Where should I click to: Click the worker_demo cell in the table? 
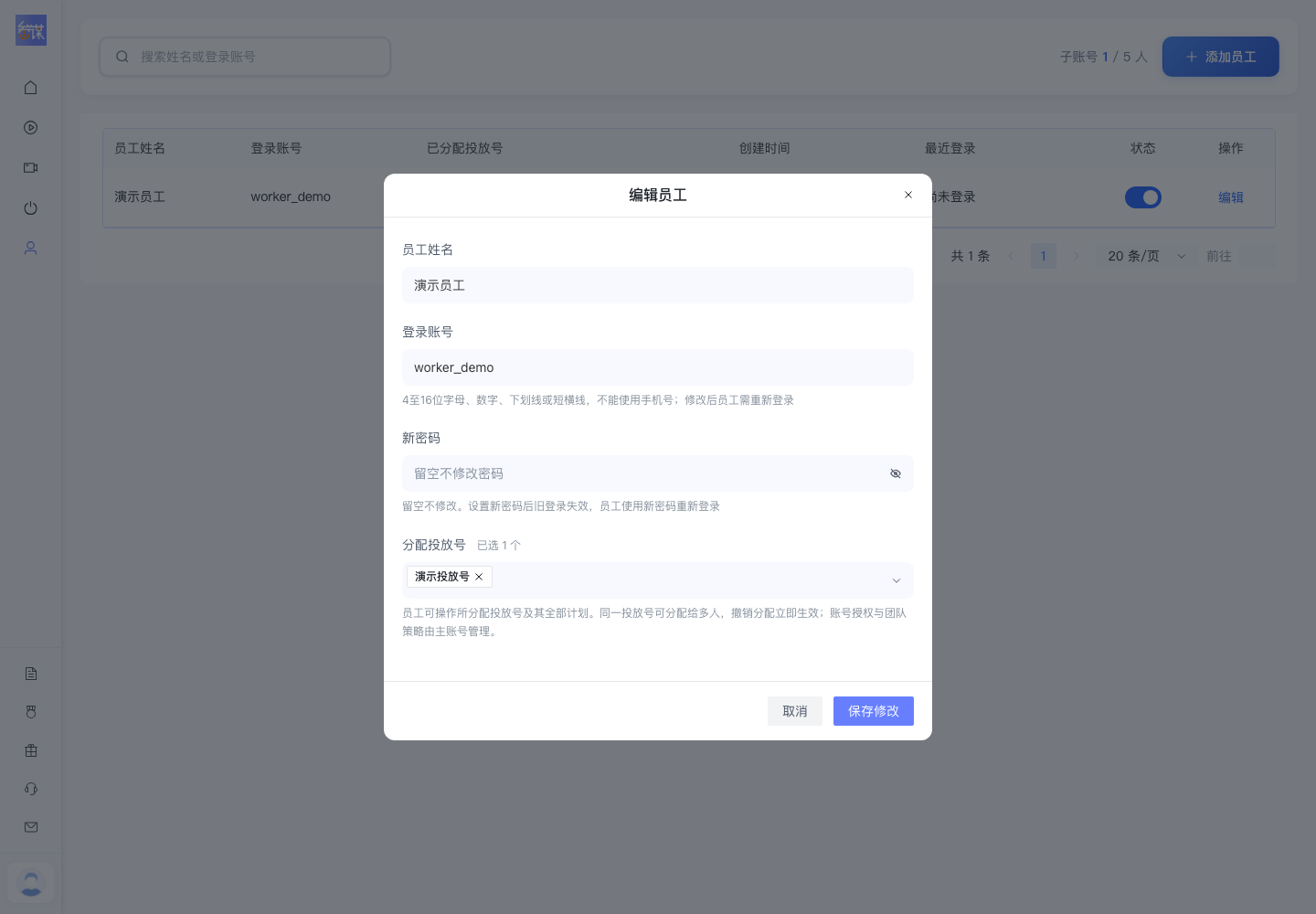(x=291, y=197)
